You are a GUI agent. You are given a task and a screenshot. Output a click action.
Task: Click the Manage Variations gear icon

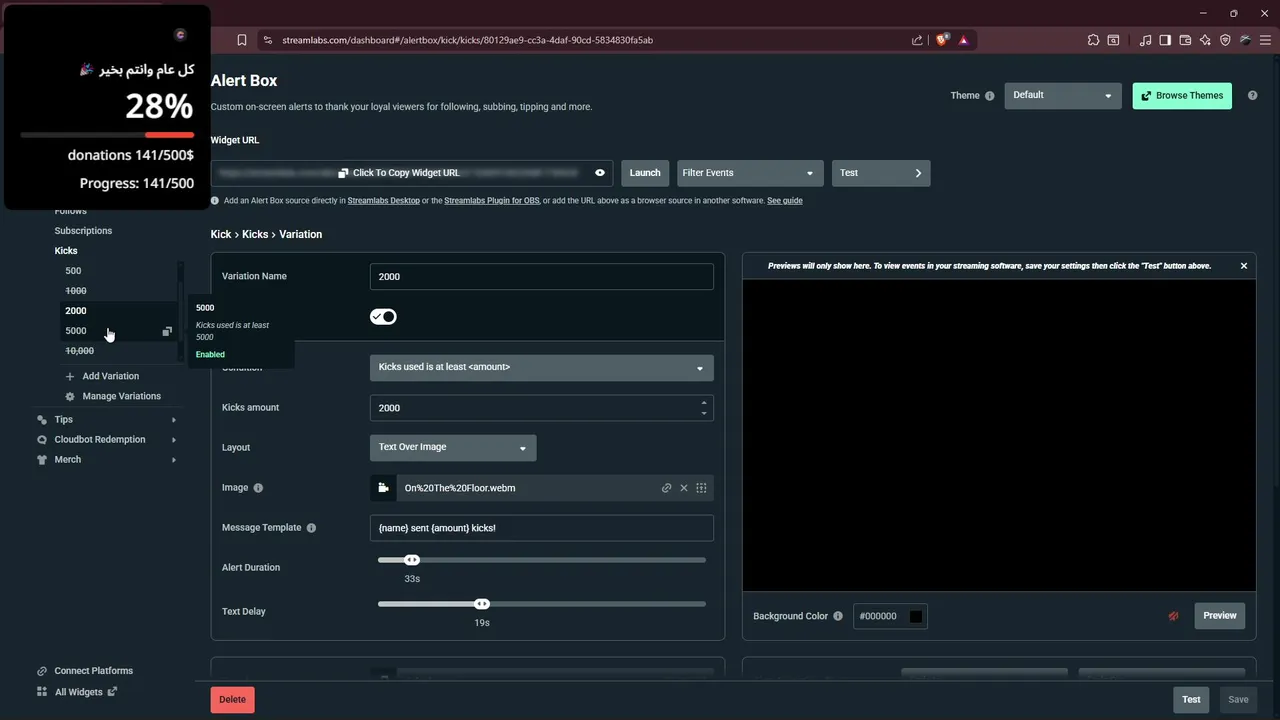pos(70,396)
